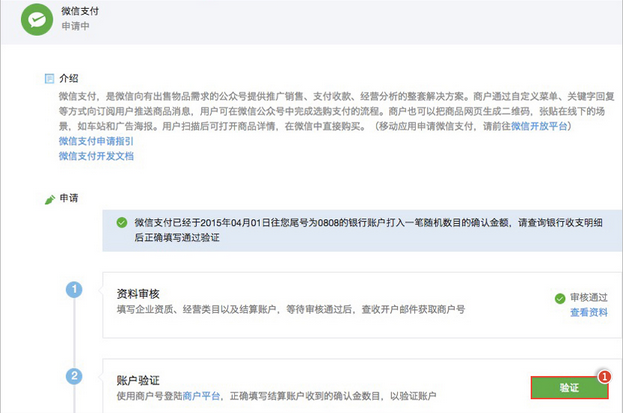The width and height of the screenshot is (624, 413).
Task: Click the 资料审核 step title
Action: pos(138,294)
